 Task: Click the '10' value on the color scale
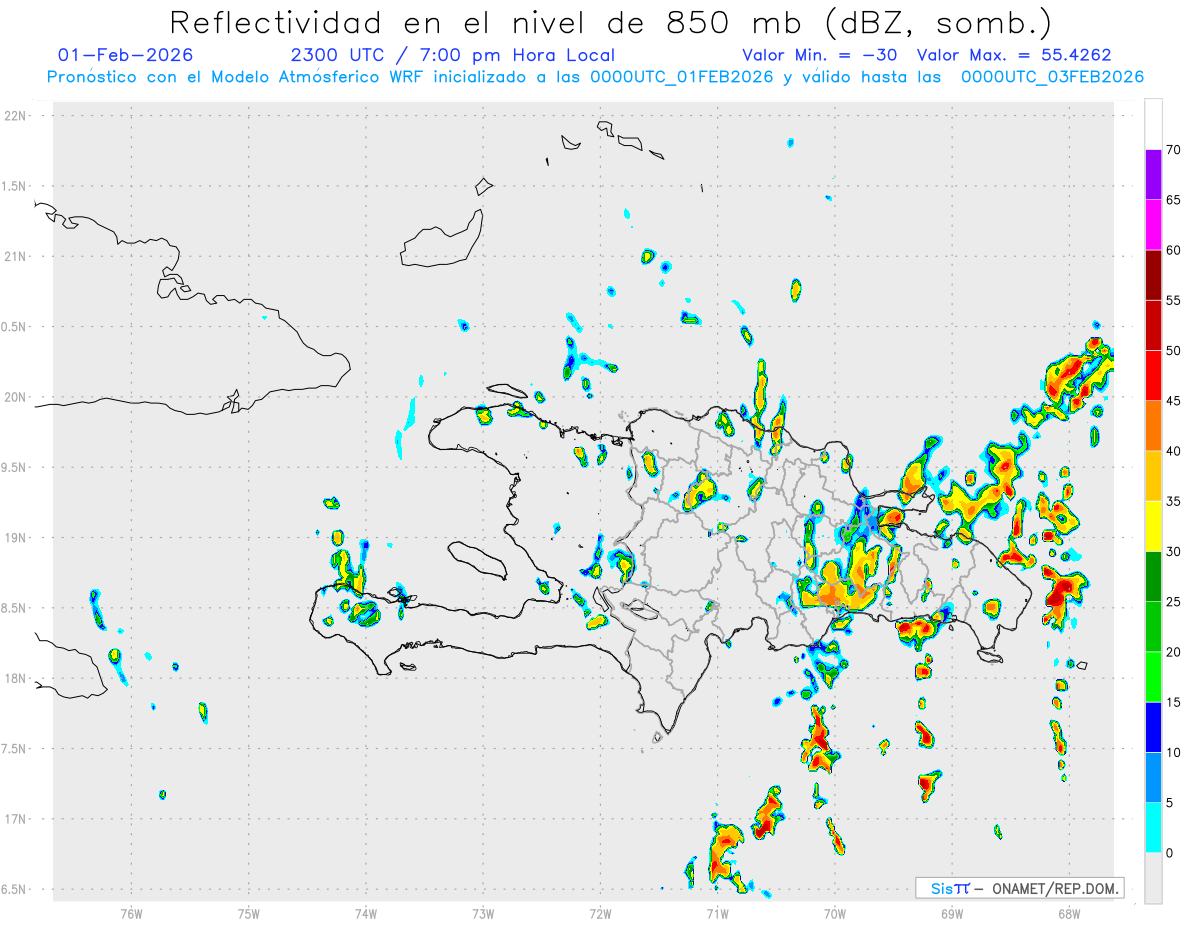pyautogui.click(x=1174, y=753)
